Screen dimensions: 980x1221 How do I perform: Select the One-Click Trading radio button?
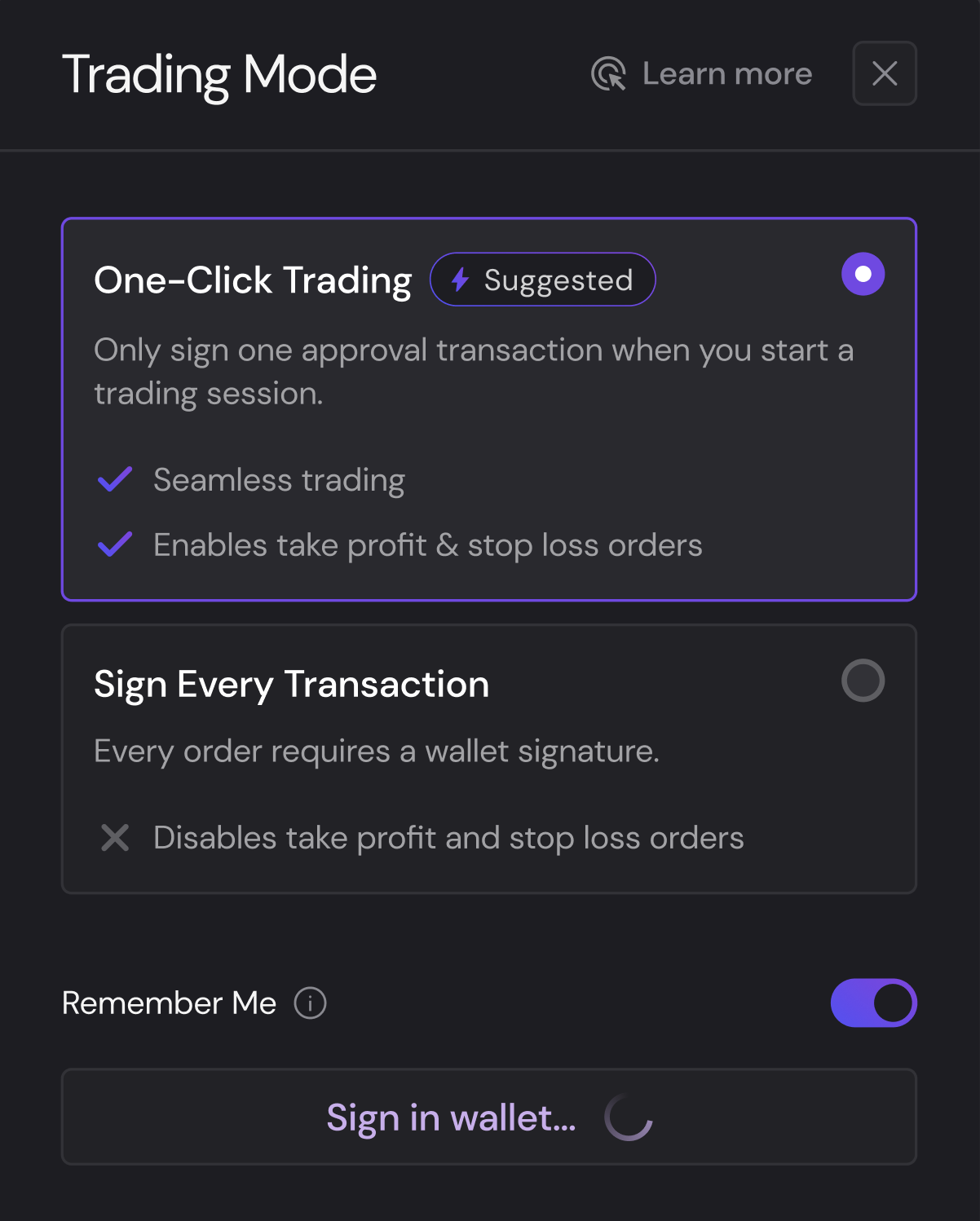click(863, 274)
